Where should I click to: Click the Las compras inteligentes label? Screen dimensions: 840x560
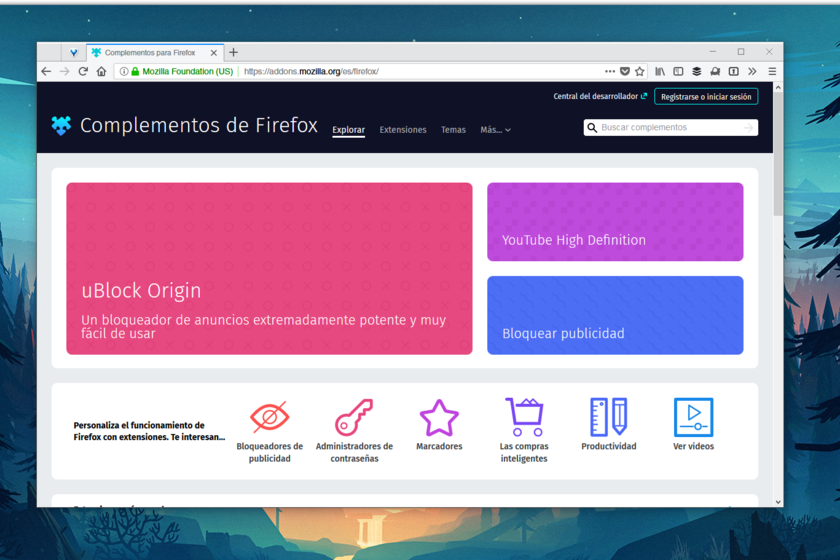pos(524,452)
